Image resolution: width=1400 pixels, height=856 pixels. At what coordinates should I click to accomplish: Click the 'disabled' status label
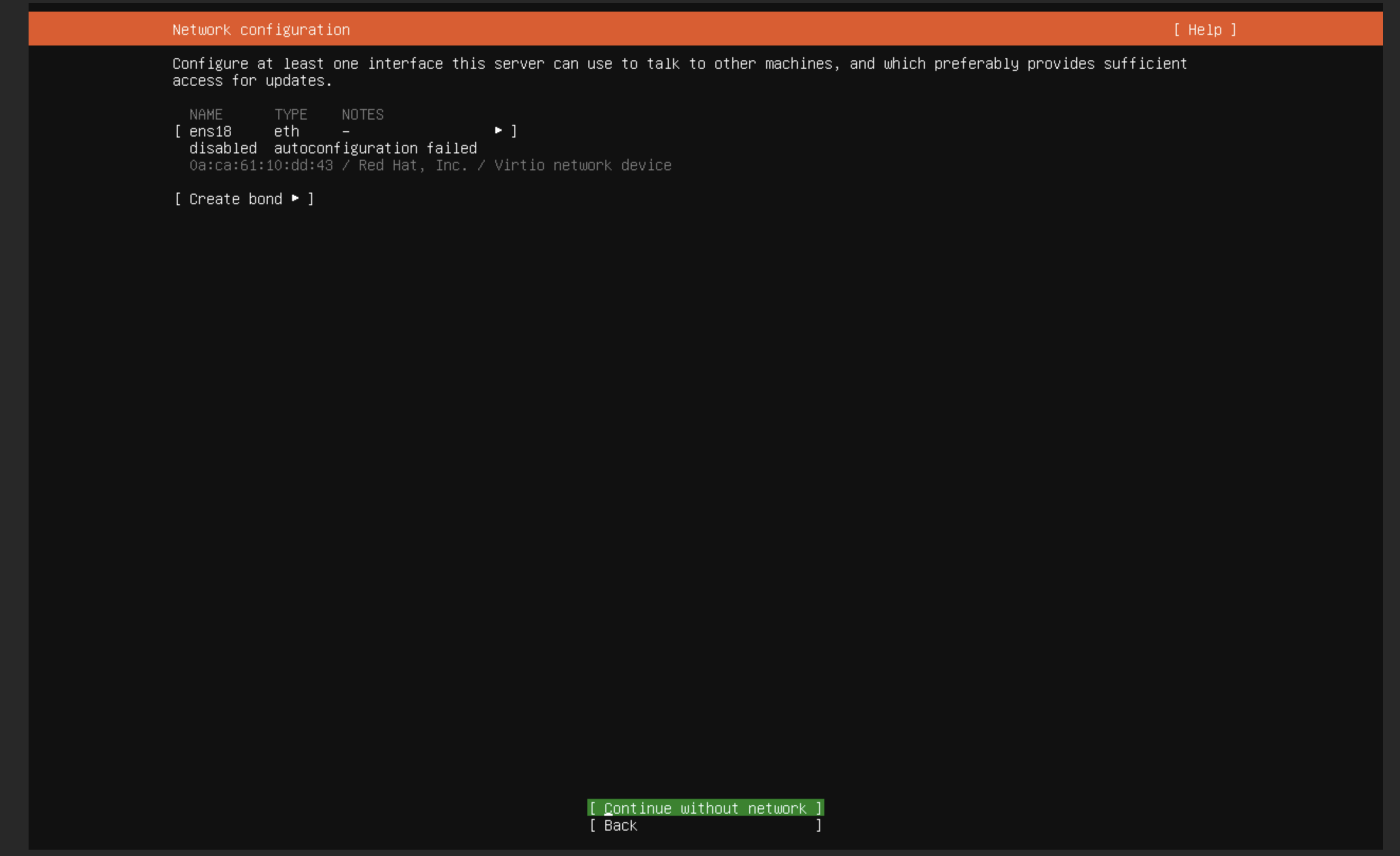pos(223,148)
